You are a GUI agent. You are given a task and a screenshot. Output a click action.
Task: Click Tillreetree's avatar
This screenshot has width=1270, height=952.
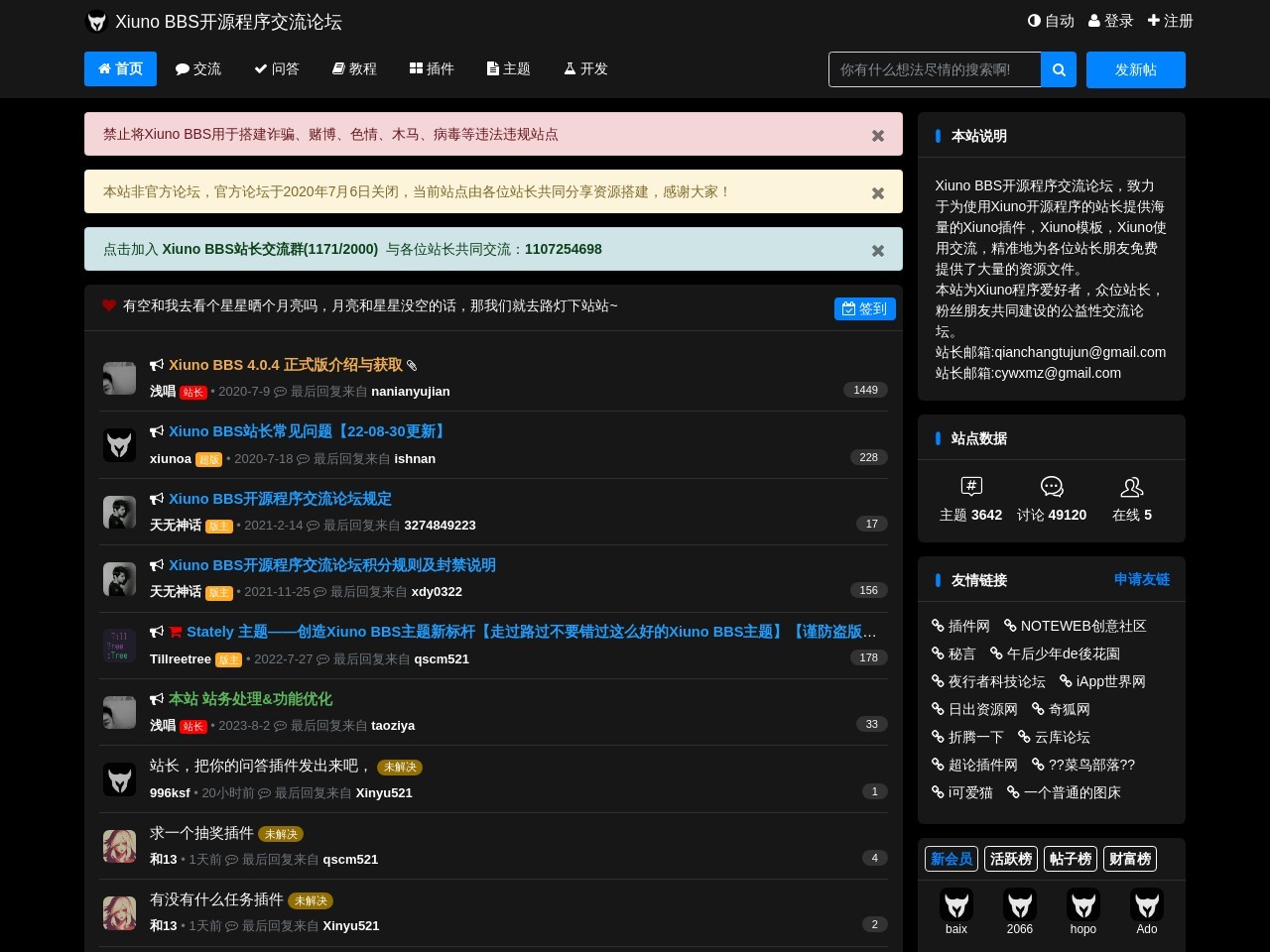(120, 645)
